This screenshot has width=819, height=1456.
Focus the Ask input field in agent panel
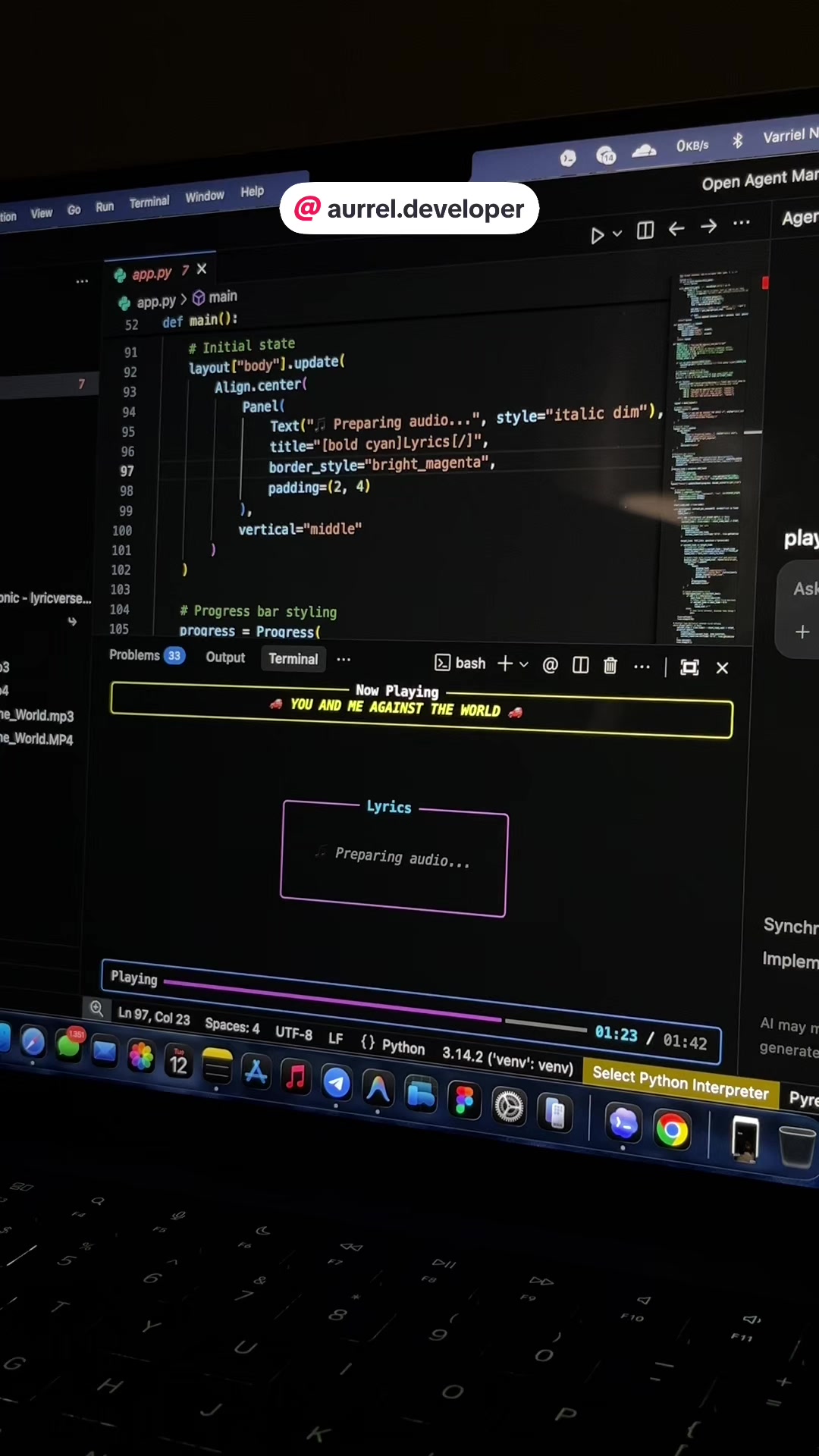pos(805,588)
